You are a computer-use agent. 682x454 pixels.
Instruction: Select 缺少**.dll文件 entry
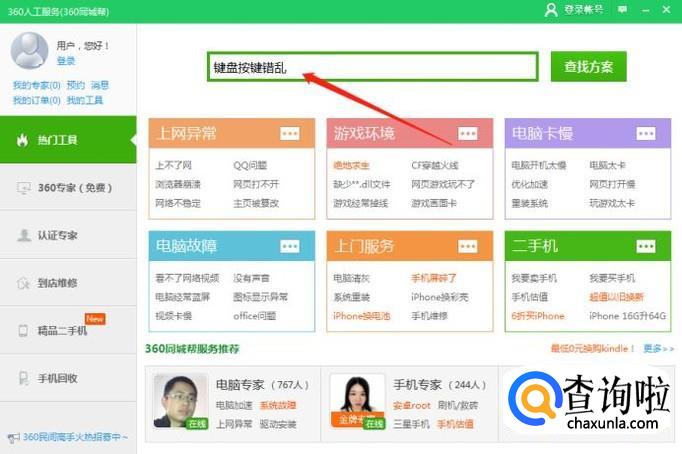pyautogui.click(x=362, y=184)
